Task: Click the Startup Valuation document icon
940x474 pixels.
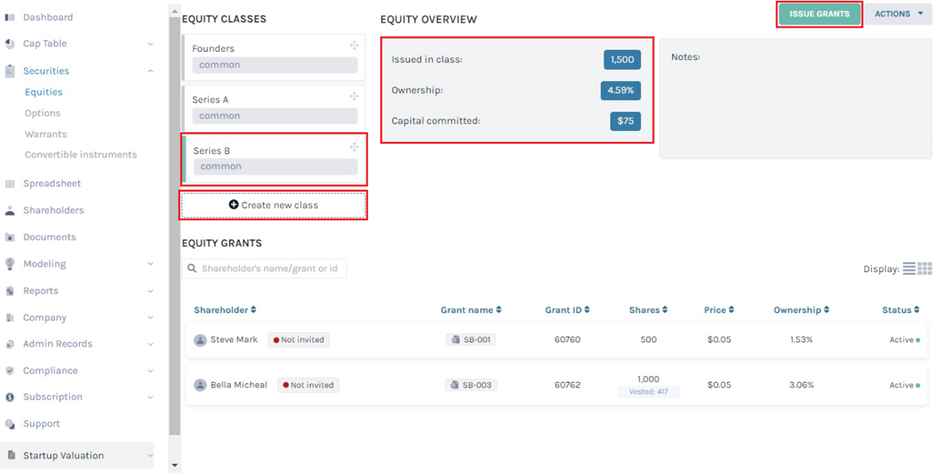Action: point(11,455)
